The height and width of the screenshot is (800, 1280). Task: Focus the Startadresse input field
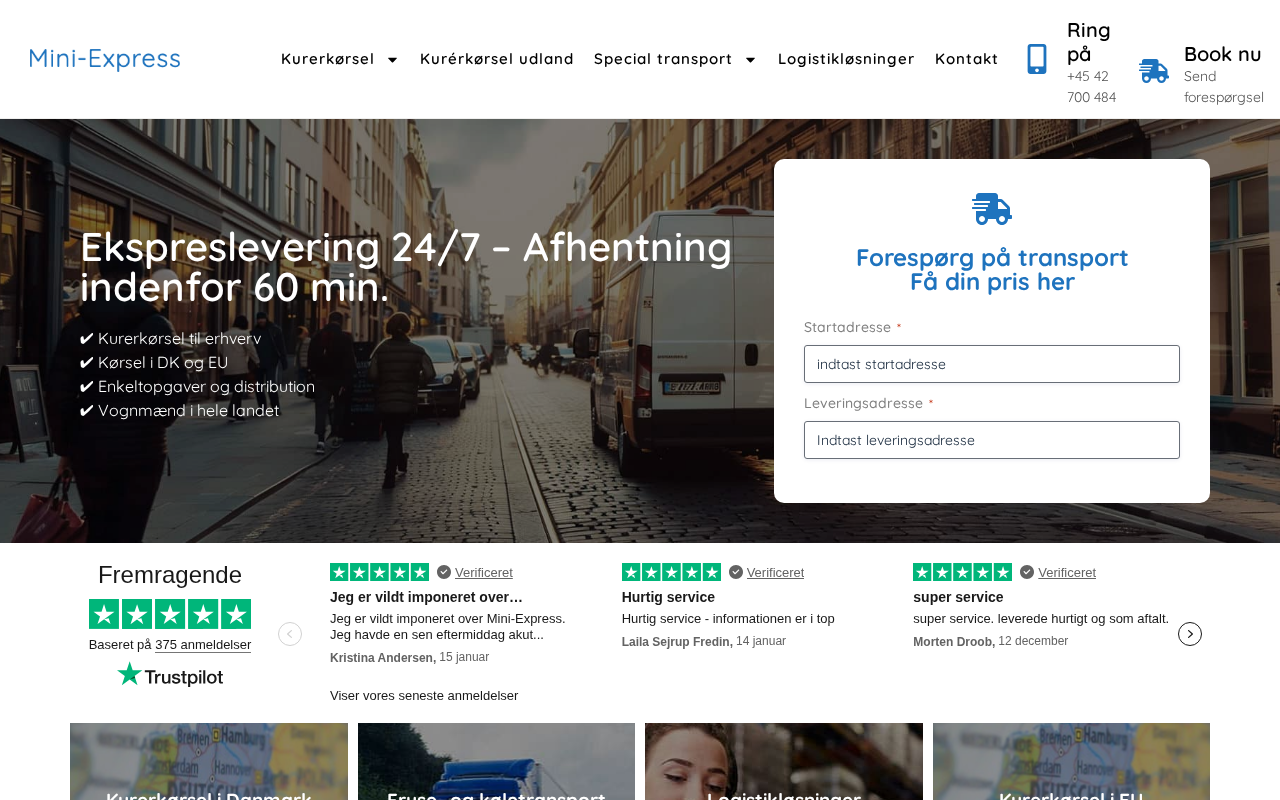click(992, 364)
